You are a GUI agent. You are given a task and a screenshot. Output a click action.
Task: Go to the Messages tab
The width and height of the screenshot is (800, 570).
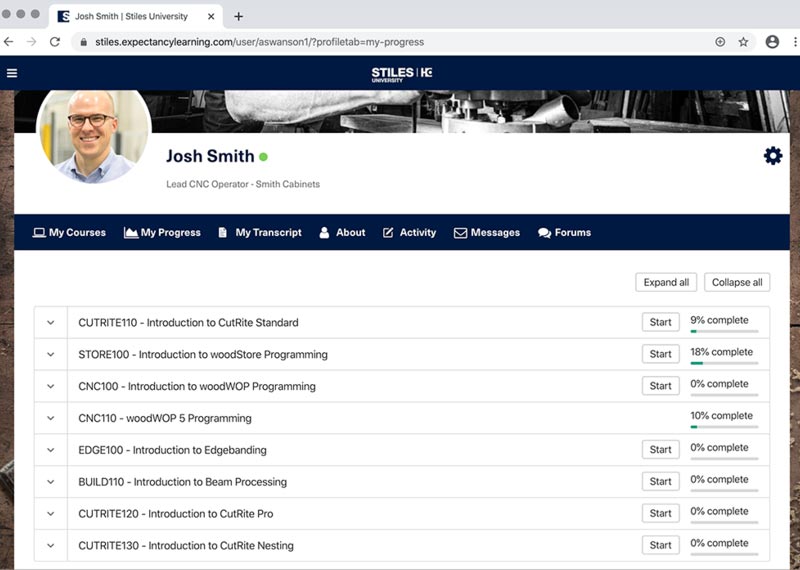[486, 233]
